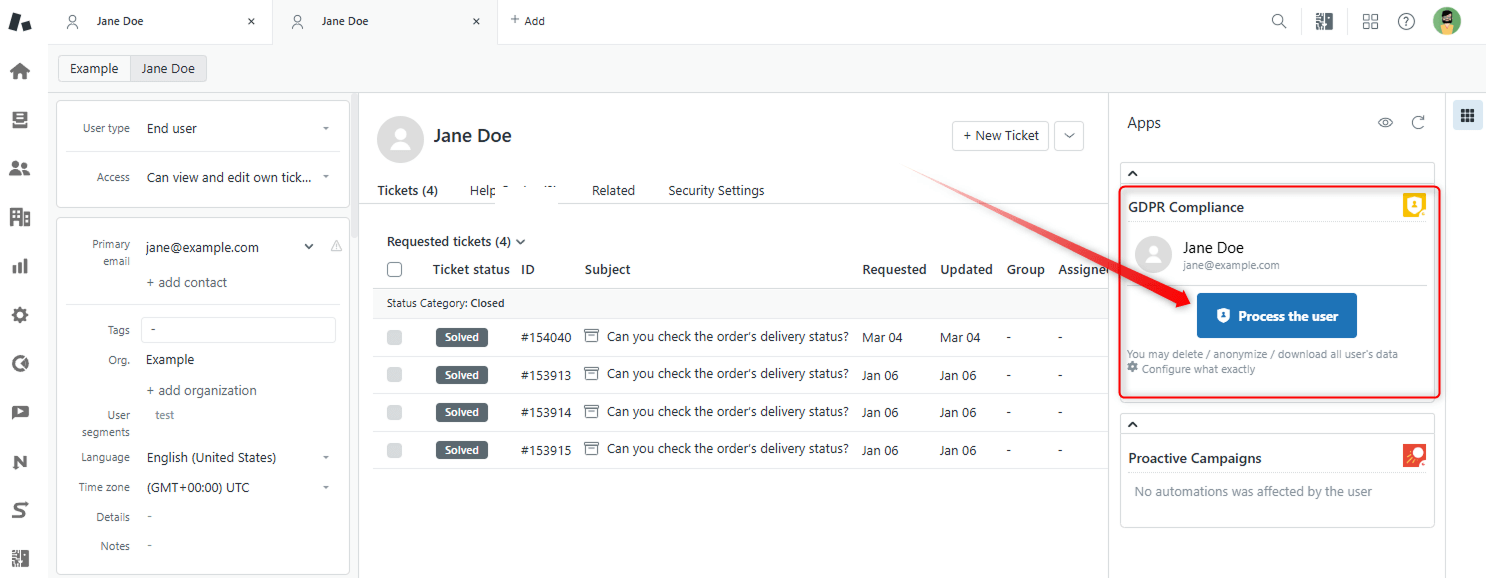1486x578 pixels.
Task: Open the Configure what exactly link
Action: (1198, 369)
